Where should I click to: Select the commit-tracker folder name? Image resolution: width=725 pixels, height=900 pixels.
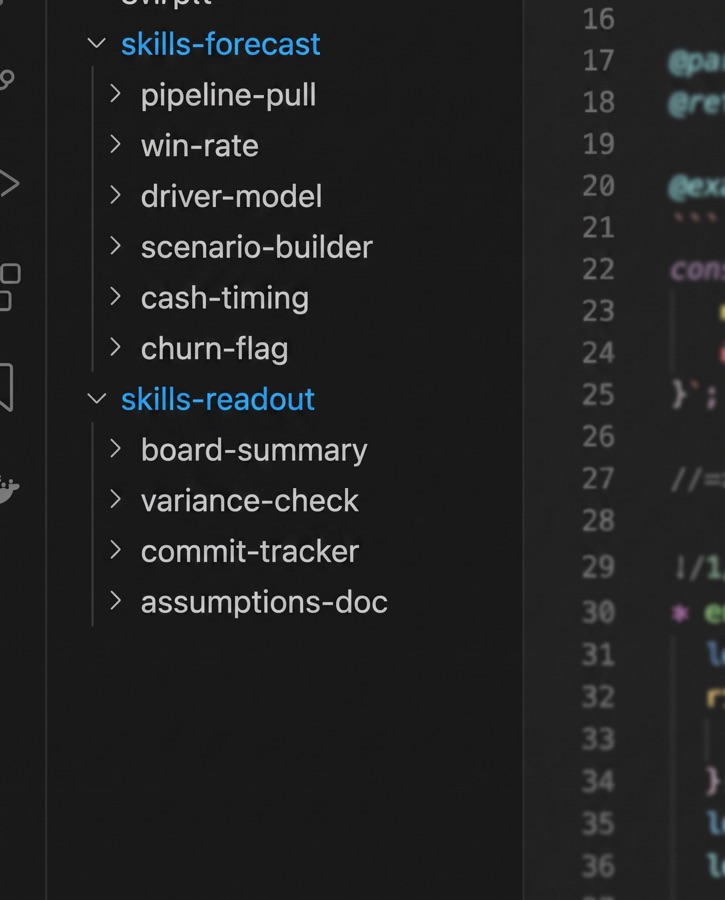[x=250, y=551]
